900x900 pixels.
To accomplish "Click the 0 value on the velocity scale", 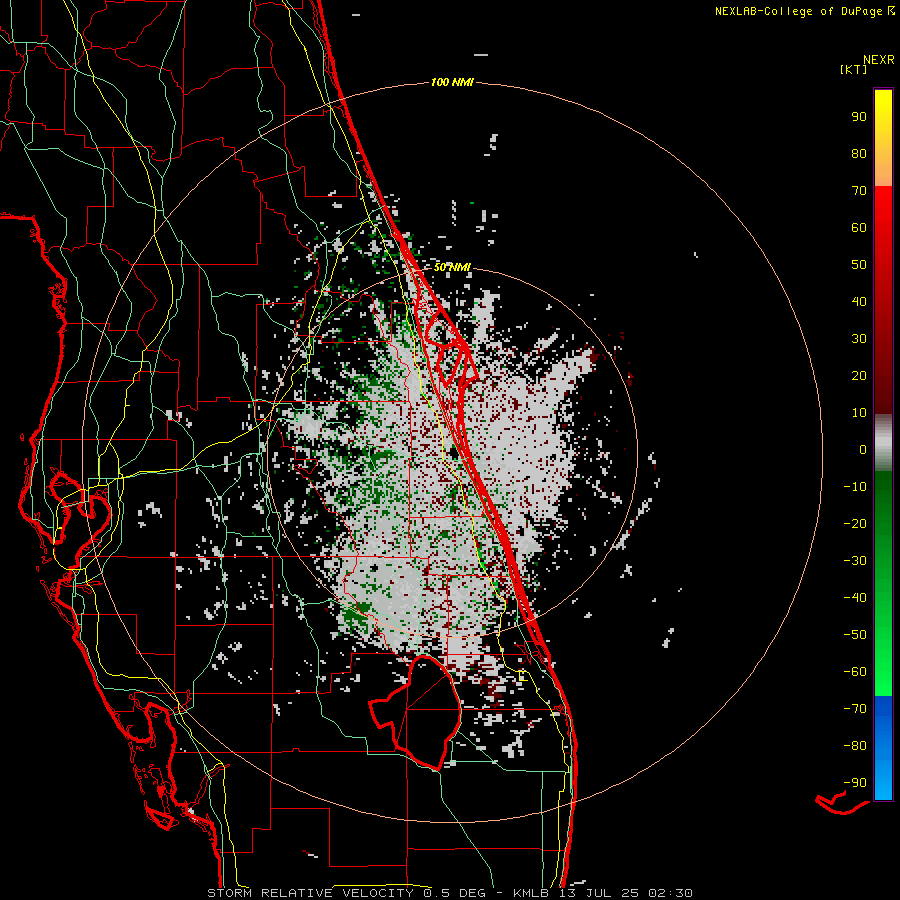I will (863, 449).
